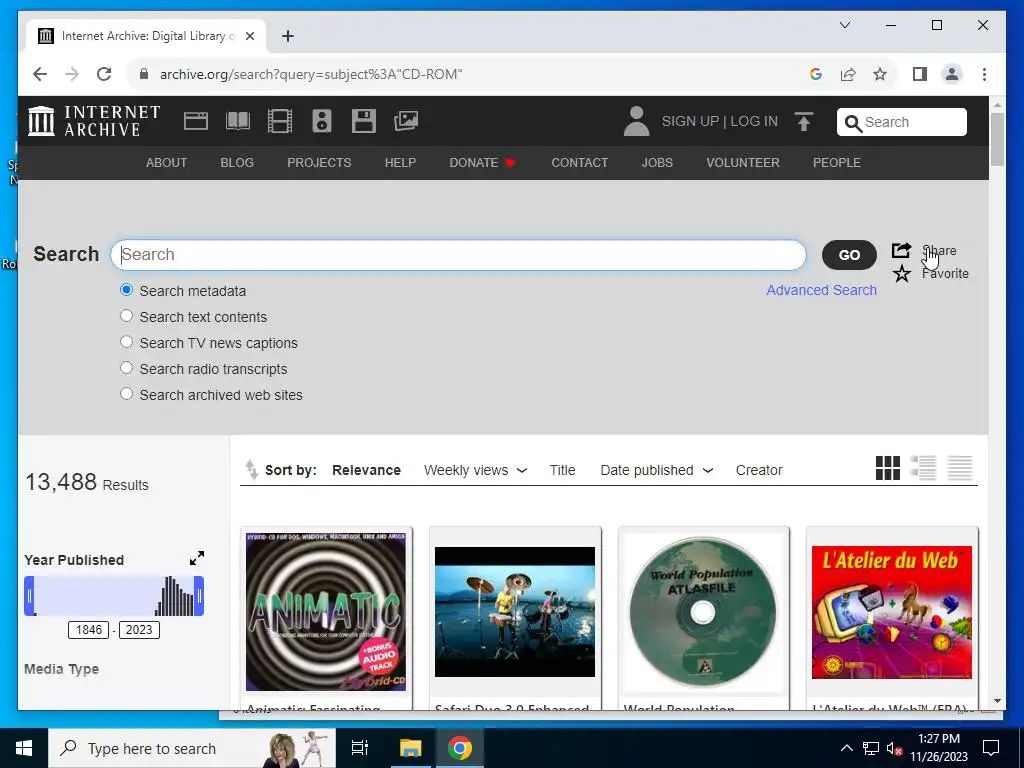1024x768 pixels.
Task: Select Search TV news captions option
Action: pyautogui.click(x=127, y=342)
